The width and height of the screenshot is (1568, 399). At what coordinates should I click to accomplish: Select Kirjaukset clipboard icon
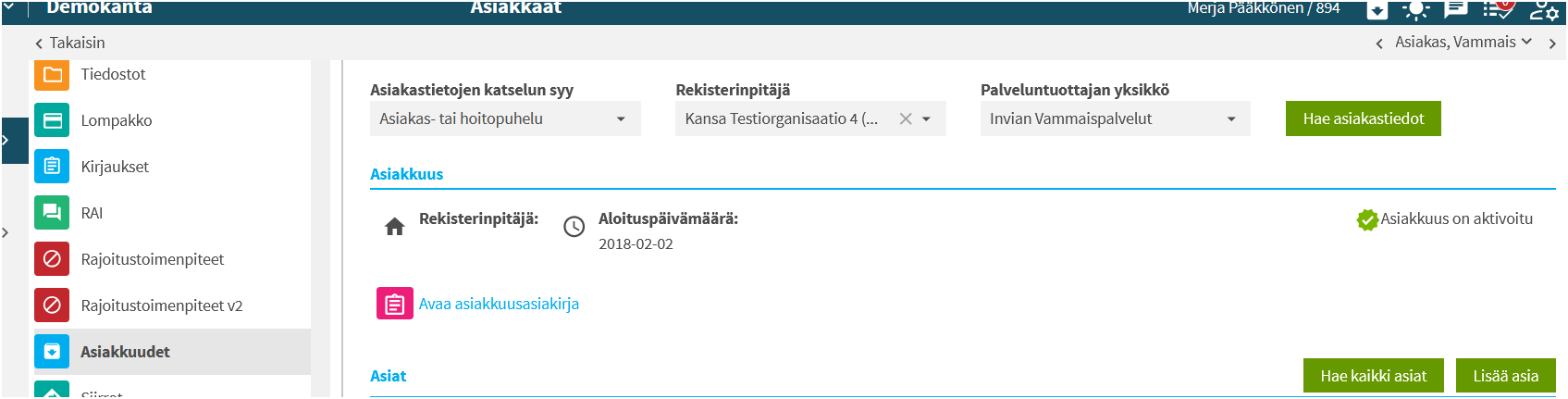[x=52, y=167]
